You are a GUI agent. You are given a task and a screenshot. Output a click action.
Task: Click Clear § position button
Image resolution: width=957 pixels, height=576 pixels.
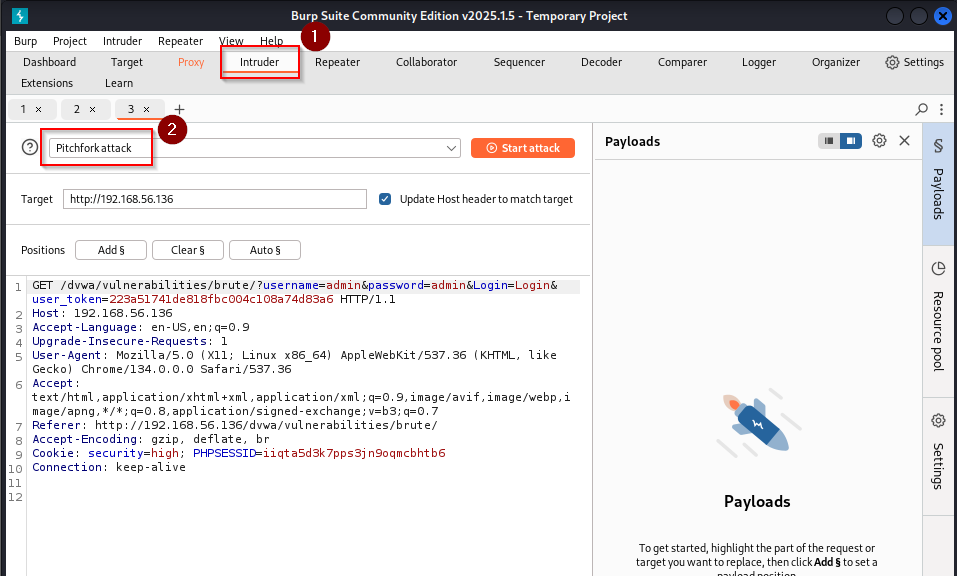(188, 250)
